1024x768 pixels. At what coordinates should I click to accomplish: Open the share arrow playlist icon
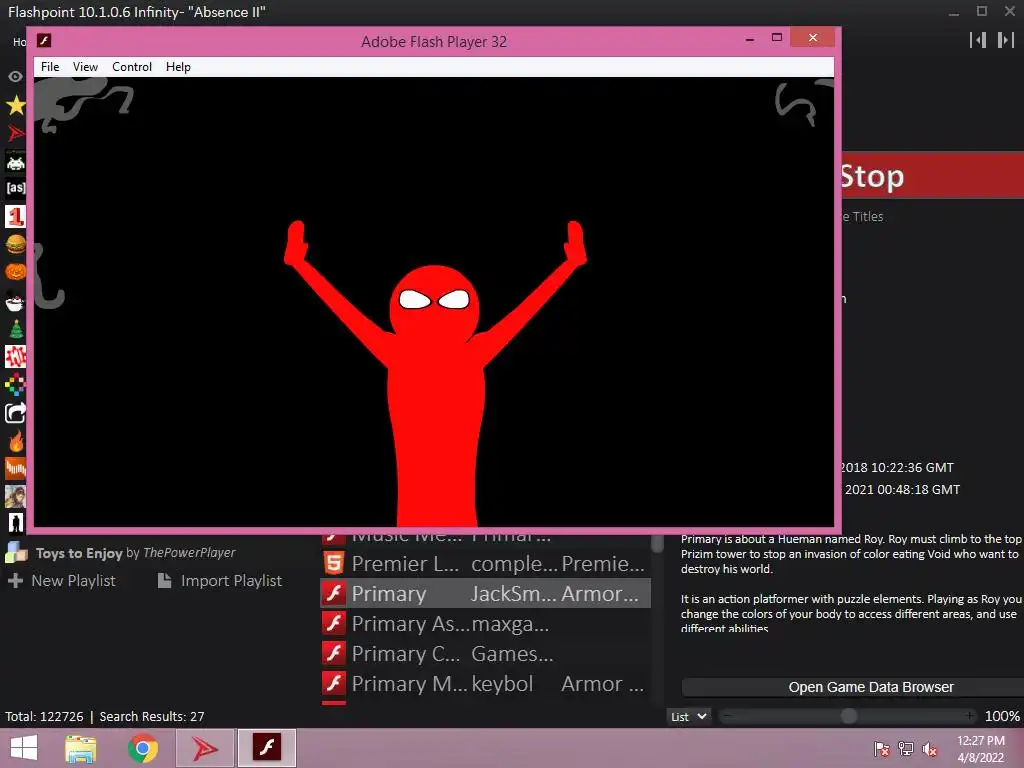[16, 413]
